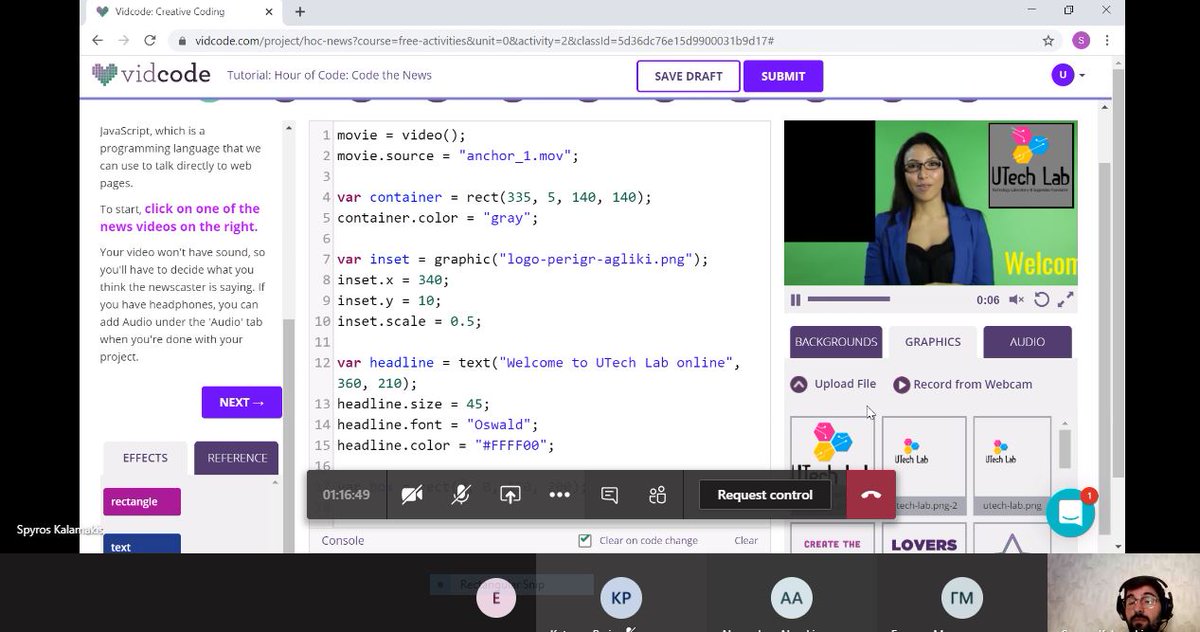Unmute the microphone in call bar
This screenshot has height=632, width=1200.
click(460, 495)
